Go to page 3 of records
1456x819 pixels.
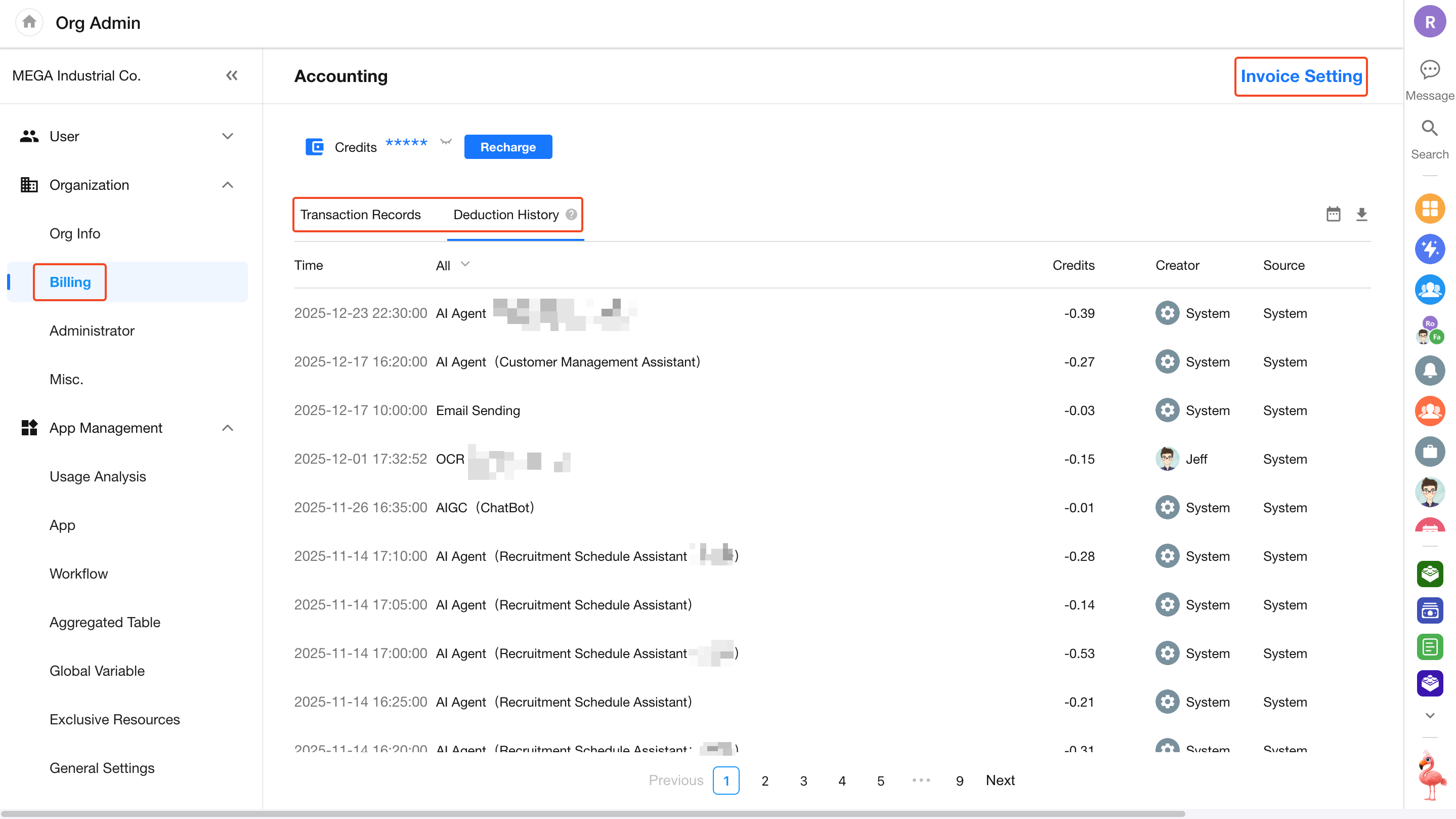click(x=803, y=781)
